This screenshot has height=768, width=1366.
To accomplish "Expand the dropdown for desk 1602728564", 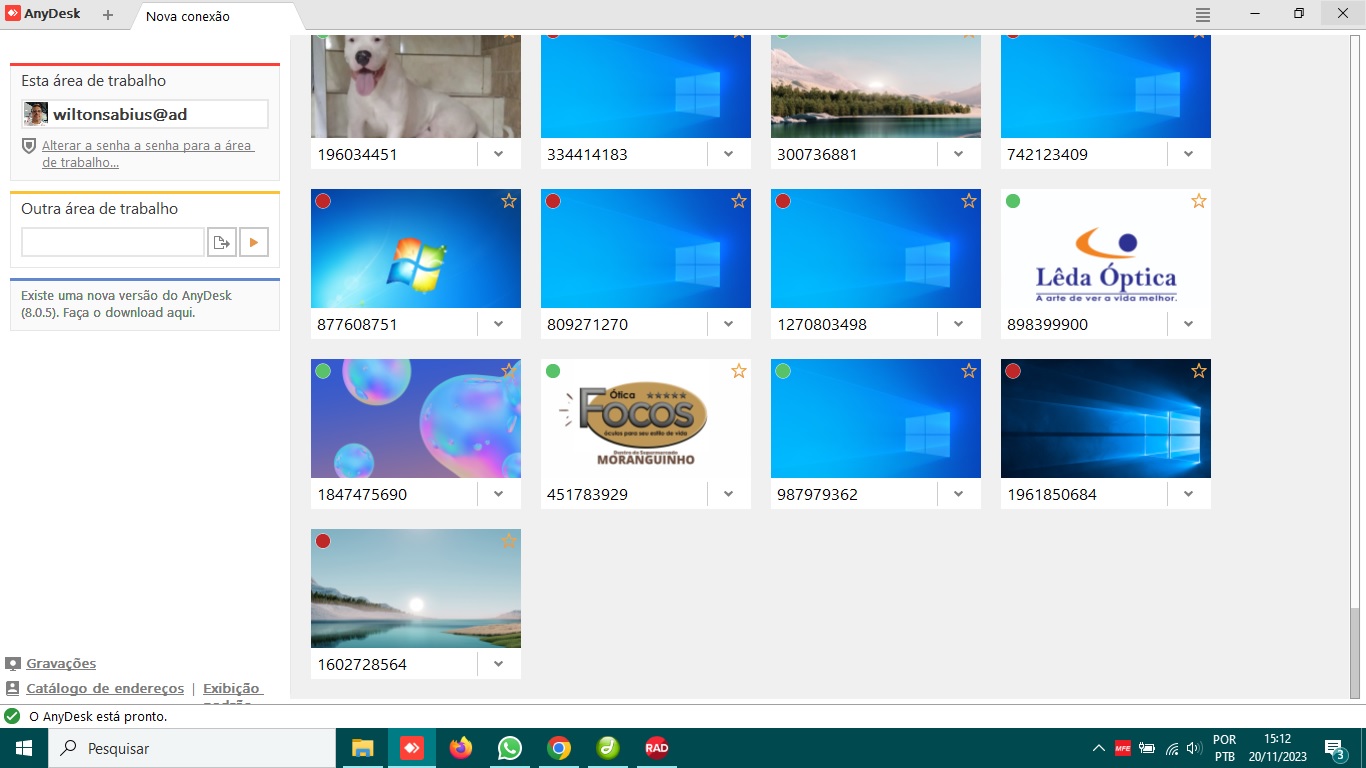I will point(498,664).
